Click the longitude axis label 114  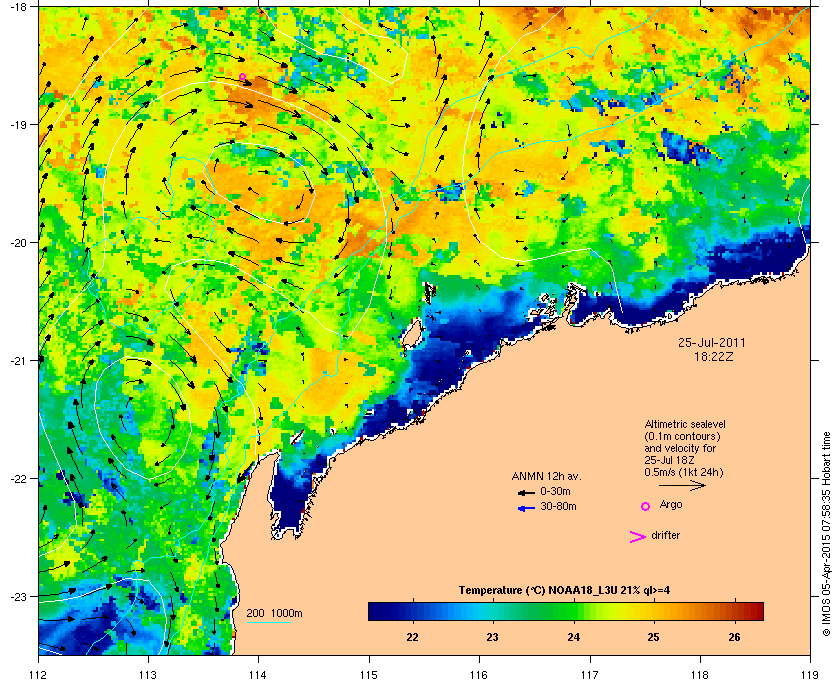[259, 674]
